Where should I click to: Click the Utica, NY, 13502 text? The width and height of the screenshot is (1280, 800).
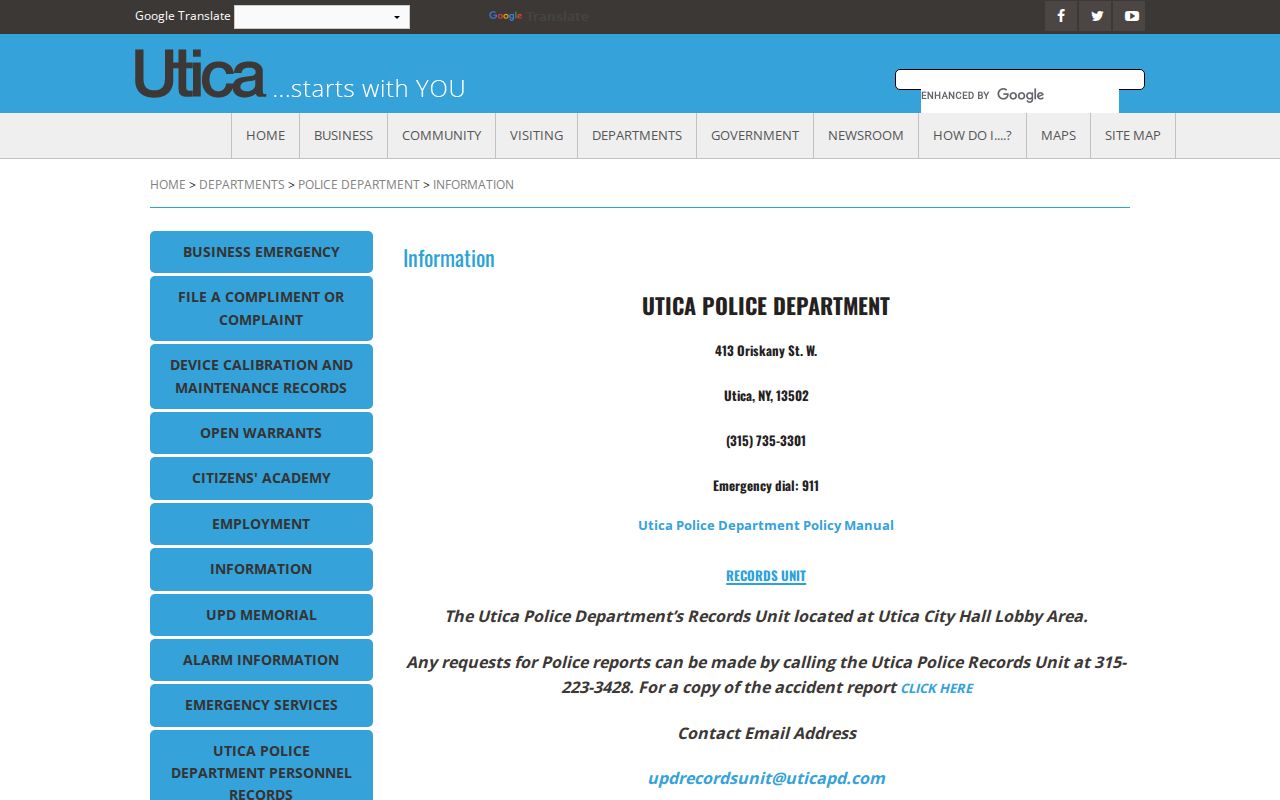tap(766, 396)
